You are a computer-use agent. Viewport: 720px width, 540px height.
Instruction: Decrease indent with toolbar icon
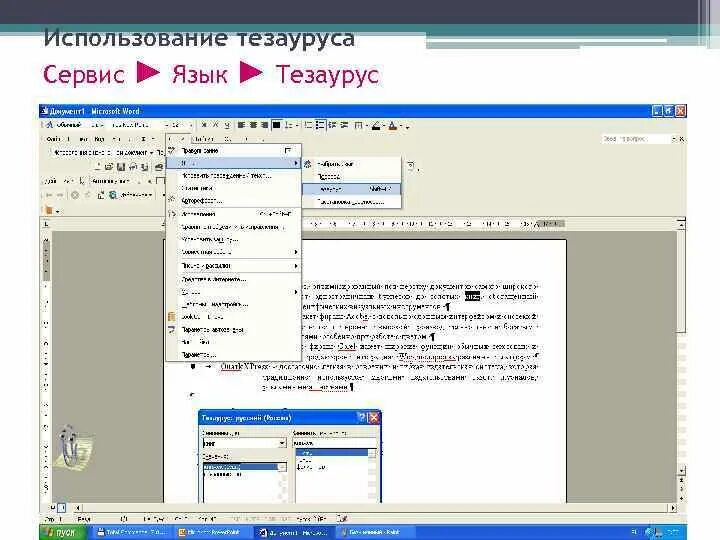[x=332, y=125]
